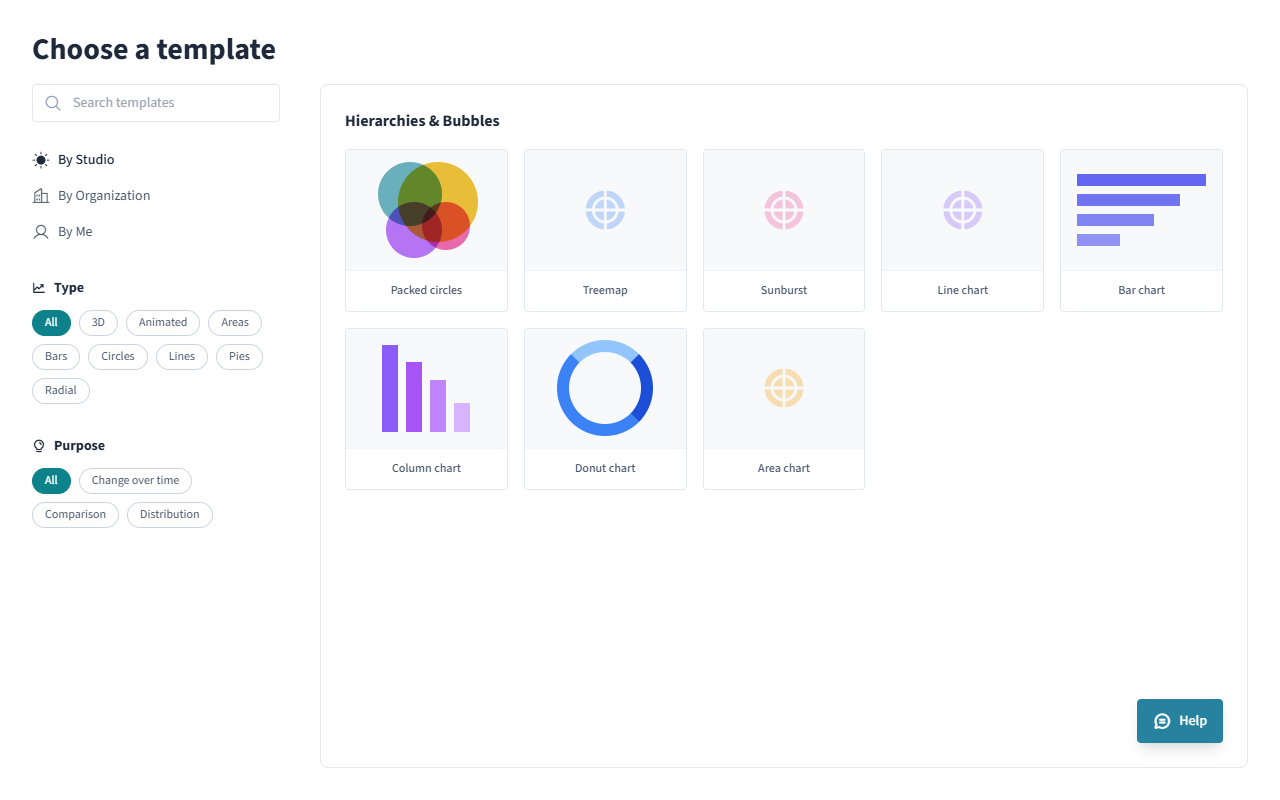
Task: Select the Radial type filter chip
Action: (x=61, y=391)
